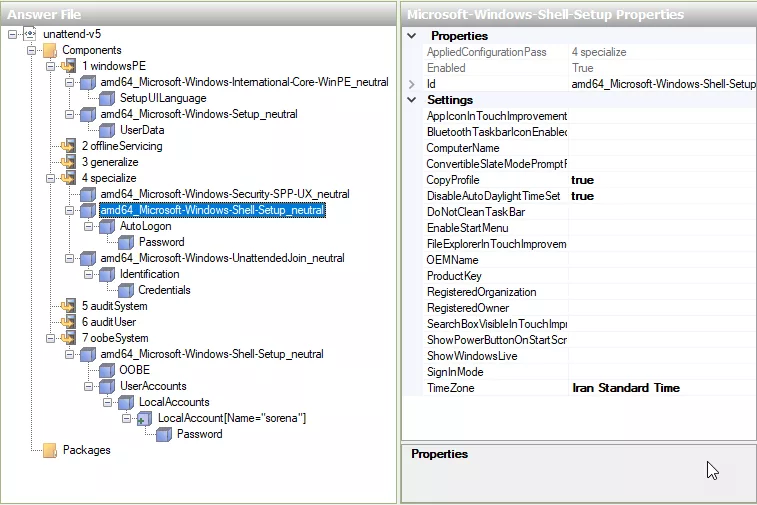Click the DoNotCleanTaskBar setting label
This screenshot has width=757, height=505.
tap(476, 212)
